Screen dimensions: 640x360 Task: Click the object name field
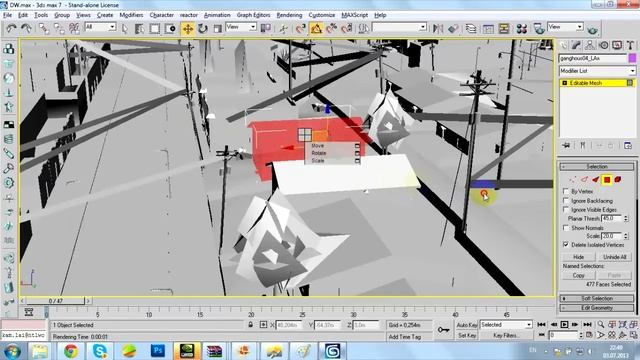click(593, 58)
